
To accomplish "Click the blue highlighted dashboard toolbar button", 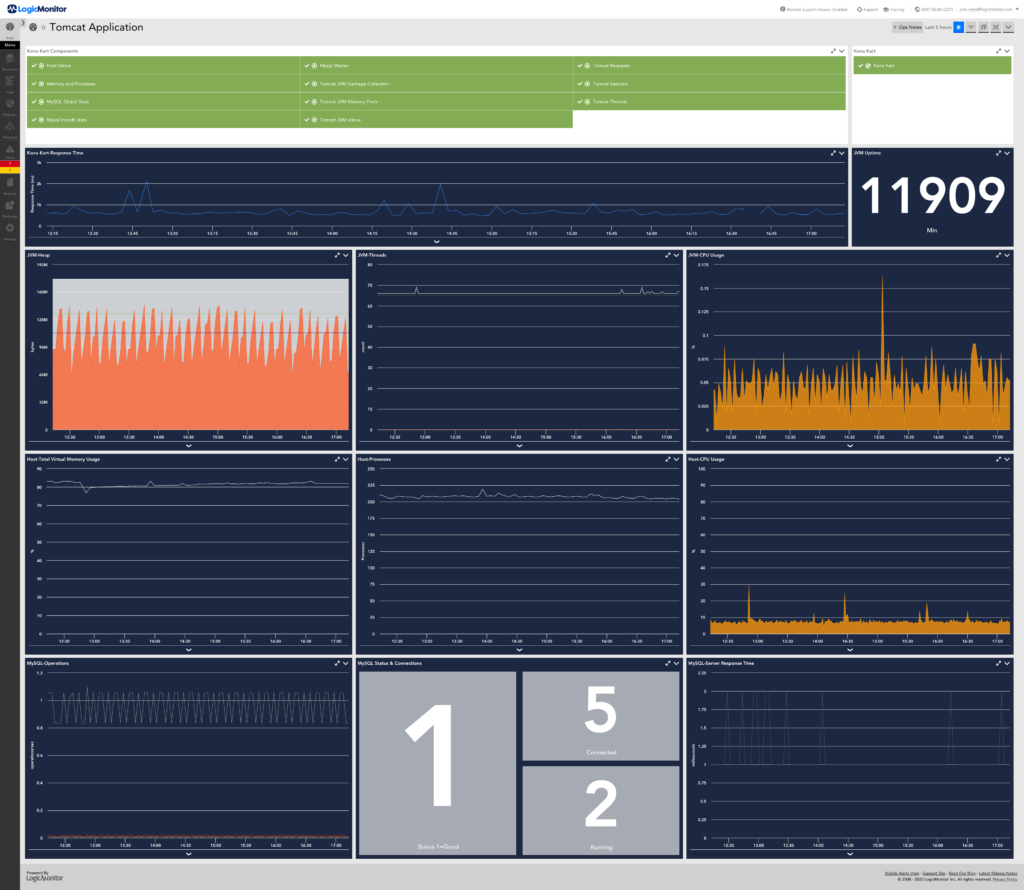I will [x=959, y=27].
